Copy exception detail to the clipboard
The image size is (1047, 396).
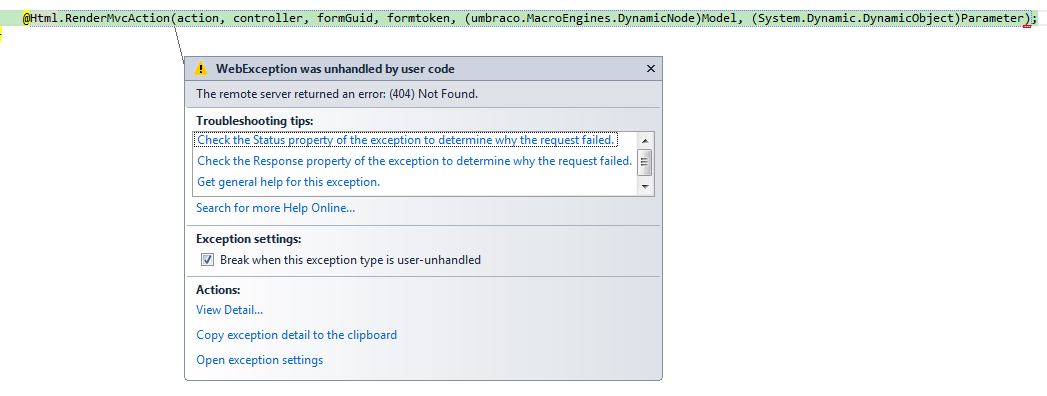tap(296, 335)
